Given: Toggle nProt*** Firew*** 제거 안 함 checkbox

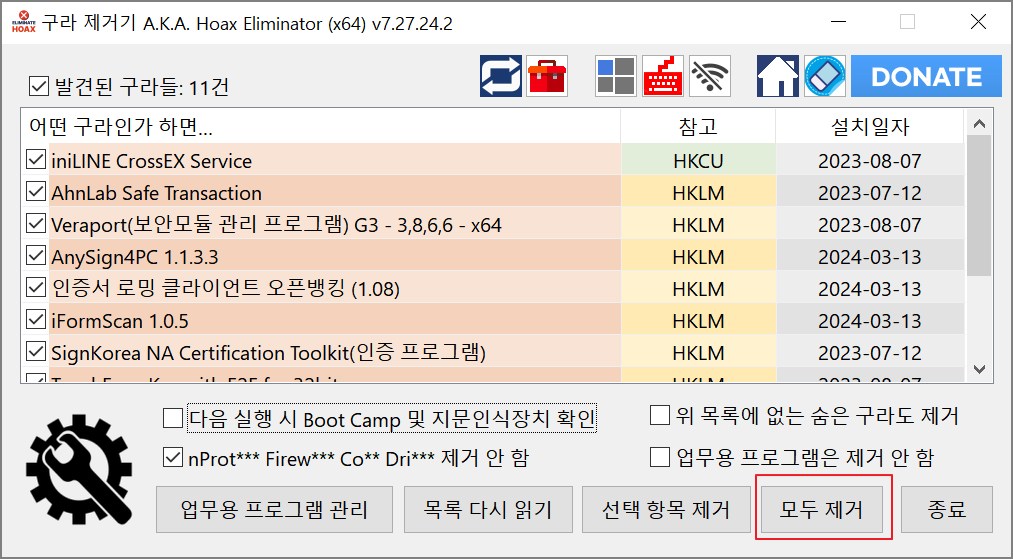Looking at the screenshot, I should 172,458.
